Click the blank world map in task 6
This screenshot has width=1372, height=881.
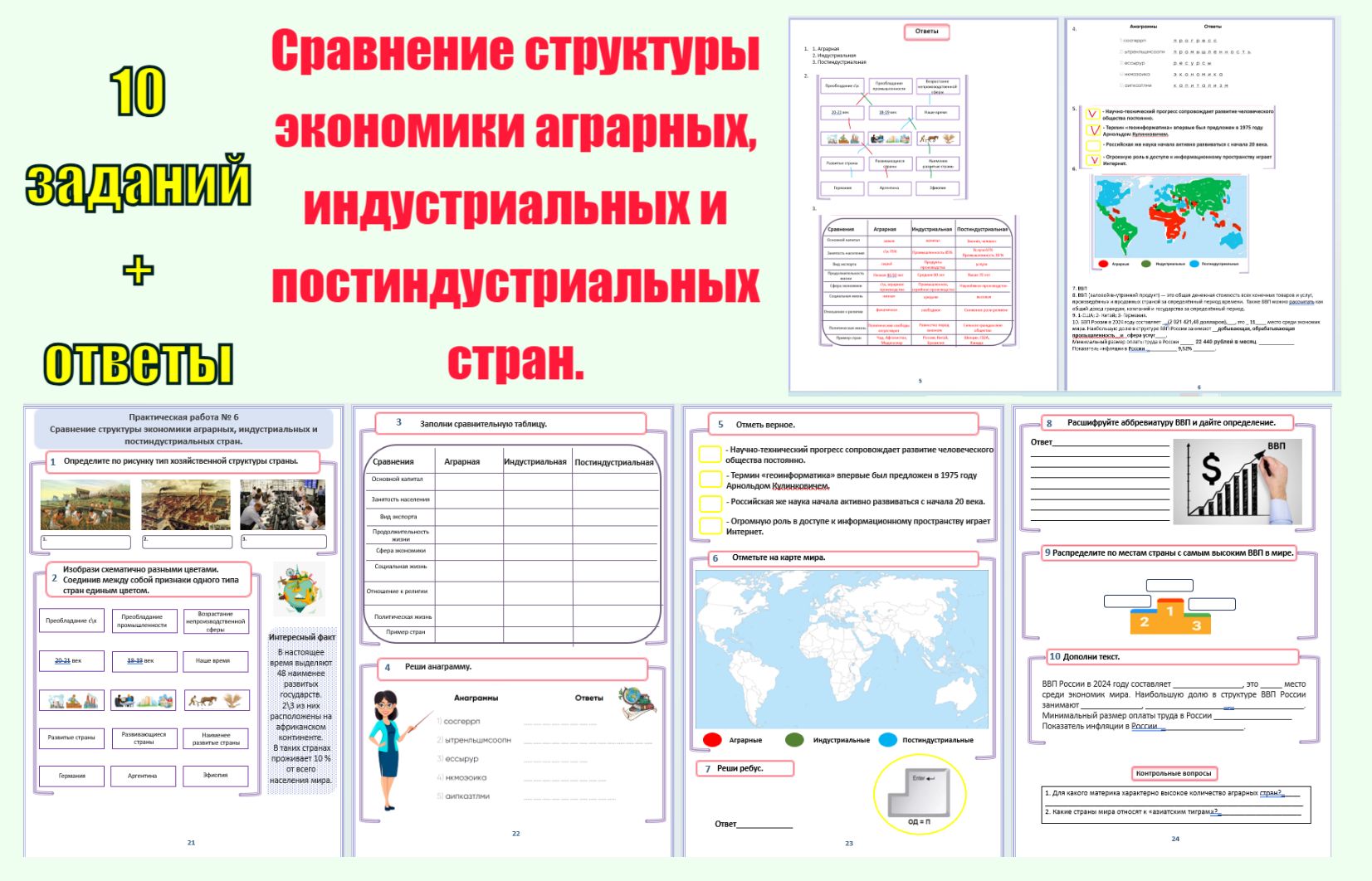pos(842,647)
